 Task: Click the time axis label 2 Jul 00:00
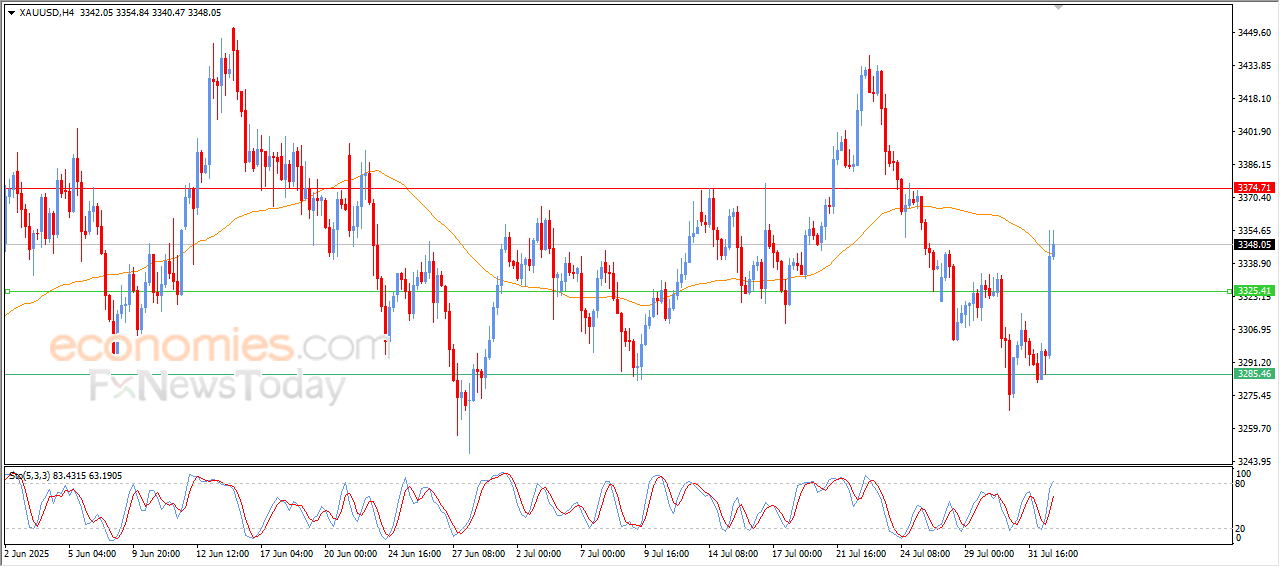tap(539, 552)
